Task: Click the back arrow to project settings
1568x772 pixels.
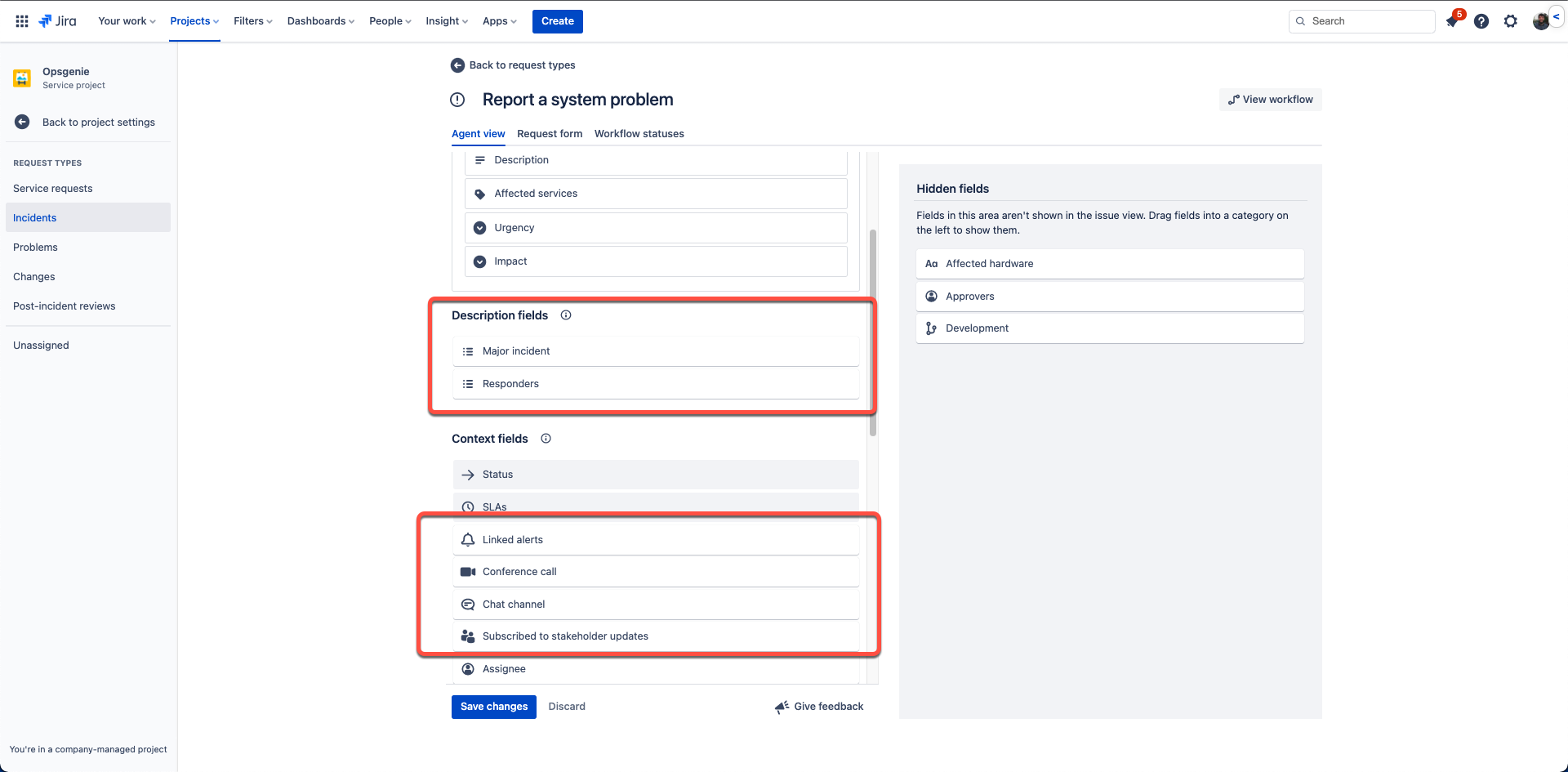Action: (x=21, y=122)
